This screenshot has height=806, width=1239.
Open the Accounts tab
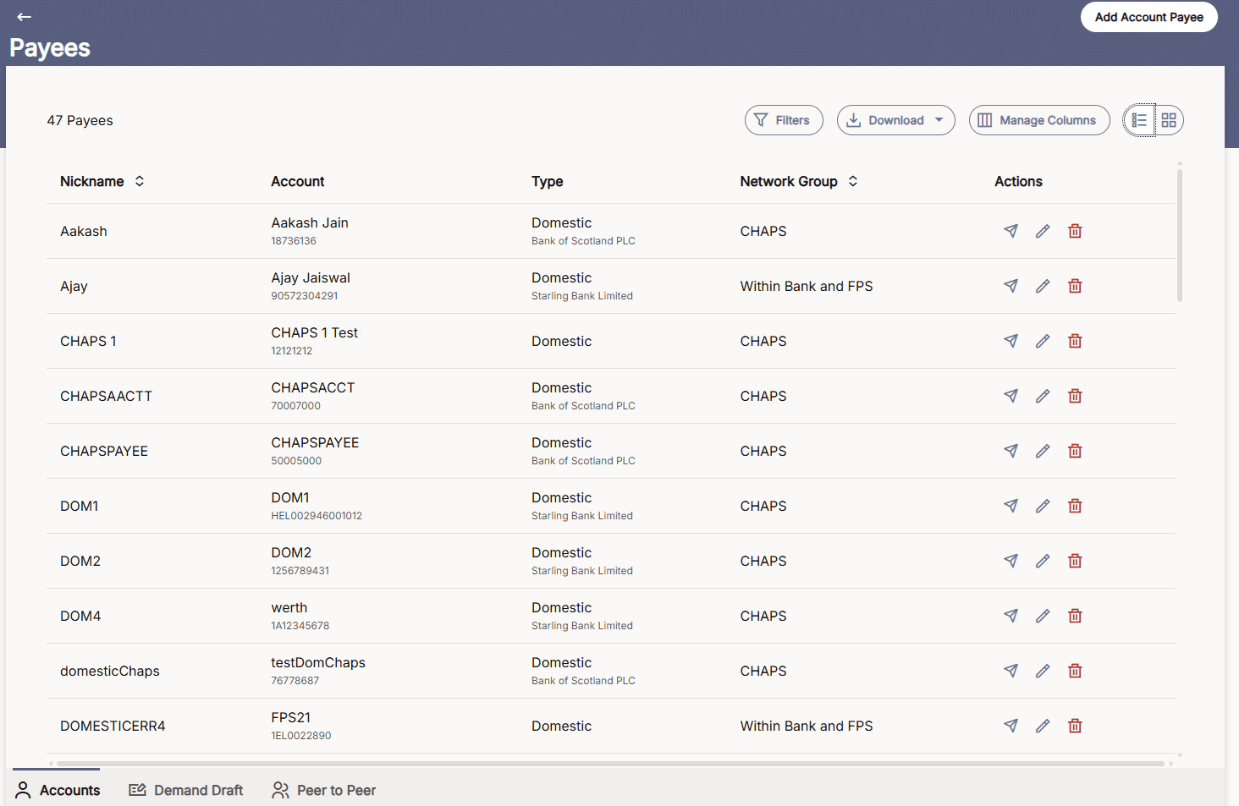pyautogui.click(x=57, y=789)
